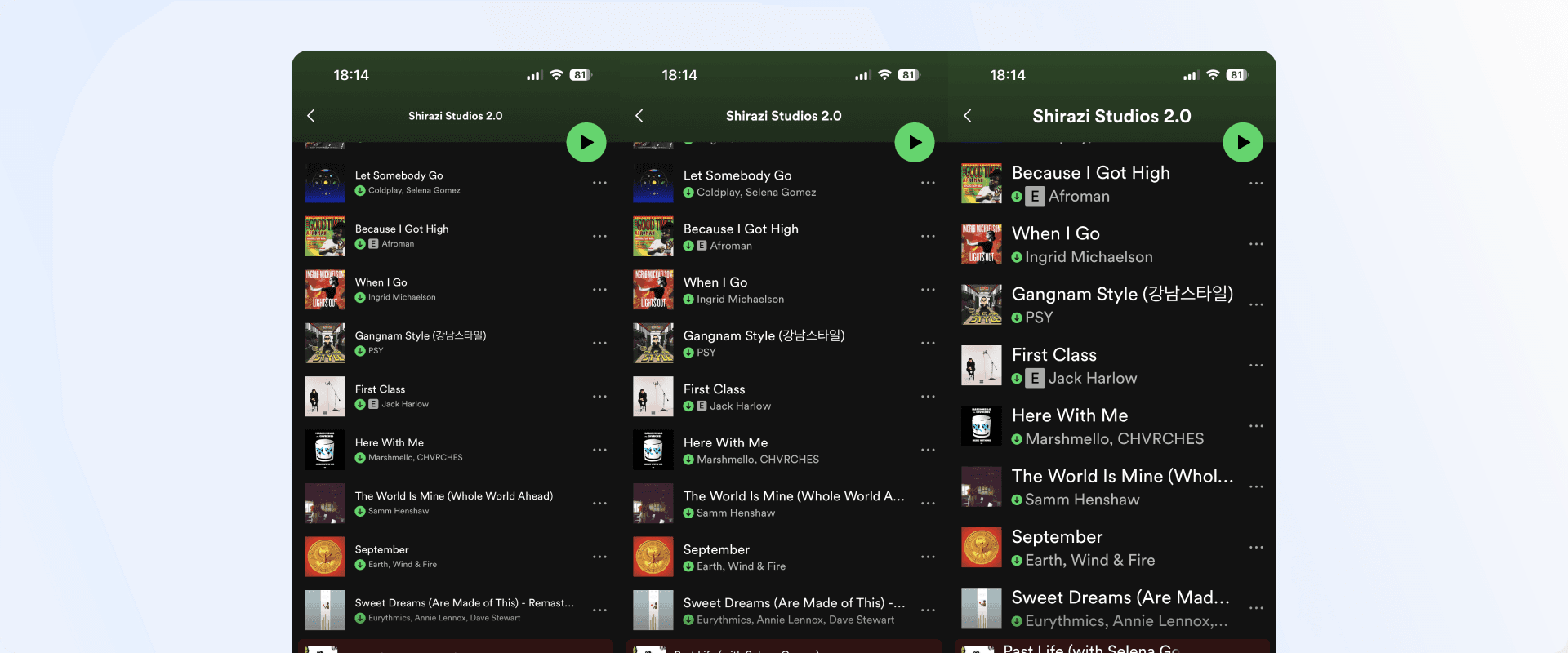Open more options for September, middle phone

click(928, 557)
